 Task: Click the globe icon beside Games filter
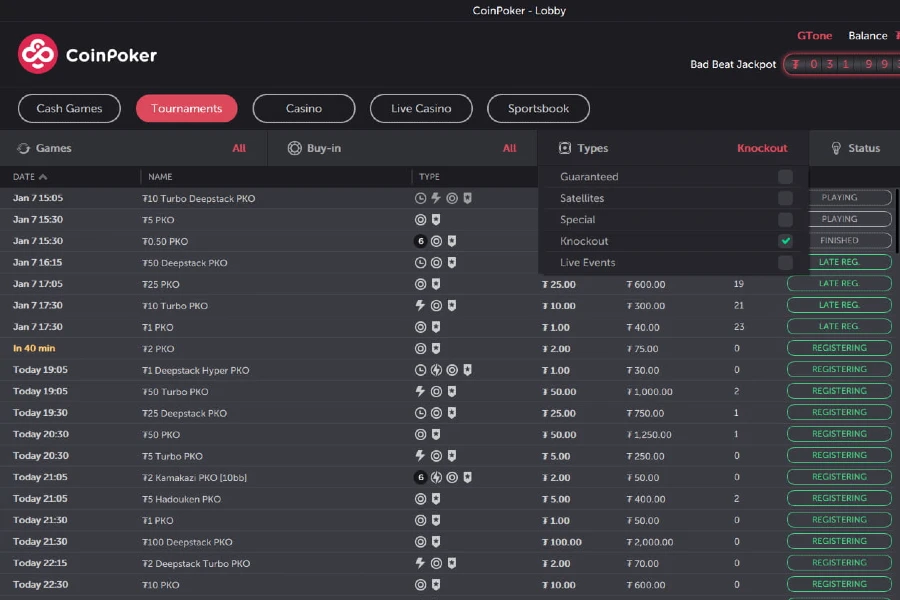click(22, 147)
